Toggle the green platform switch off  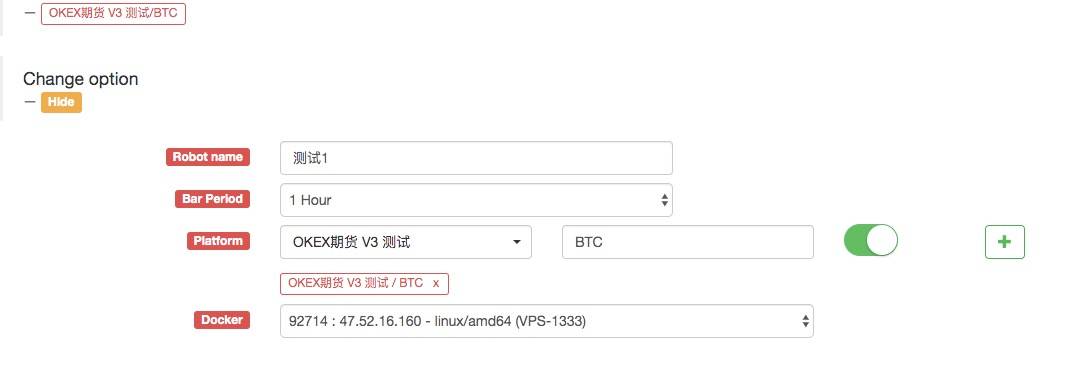[x=870, y=240]
